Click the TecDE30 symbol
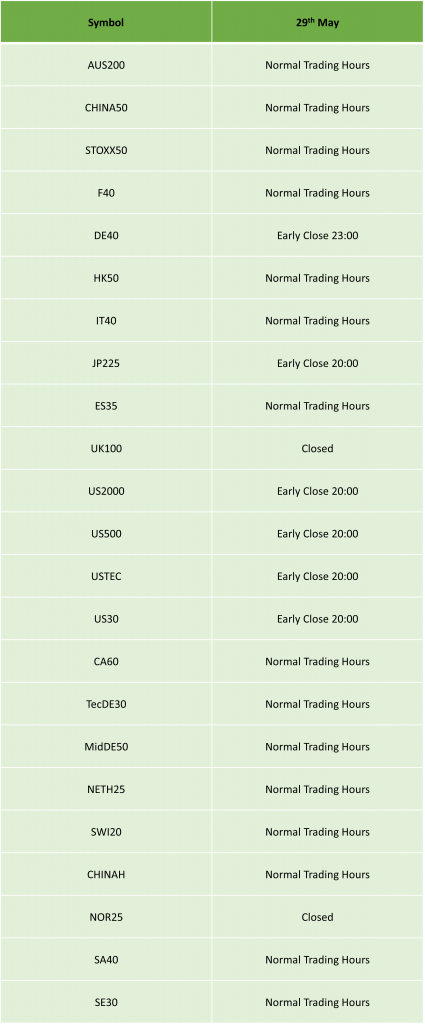The height and width of the screenshot is (1024, 425). 106,704
